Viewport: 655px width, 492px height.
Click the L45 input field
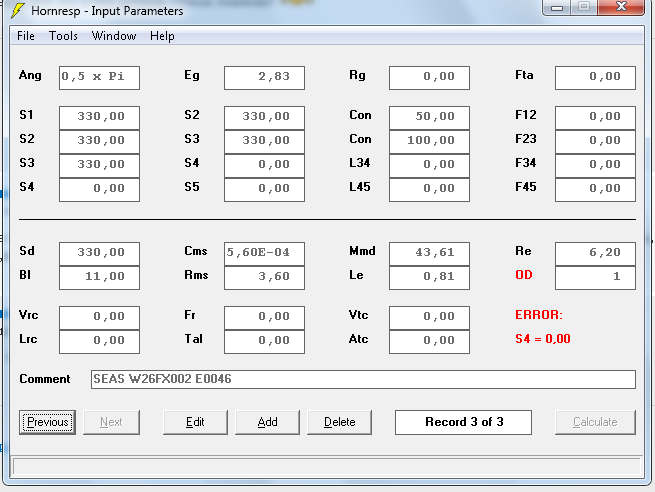pos(429,190)
